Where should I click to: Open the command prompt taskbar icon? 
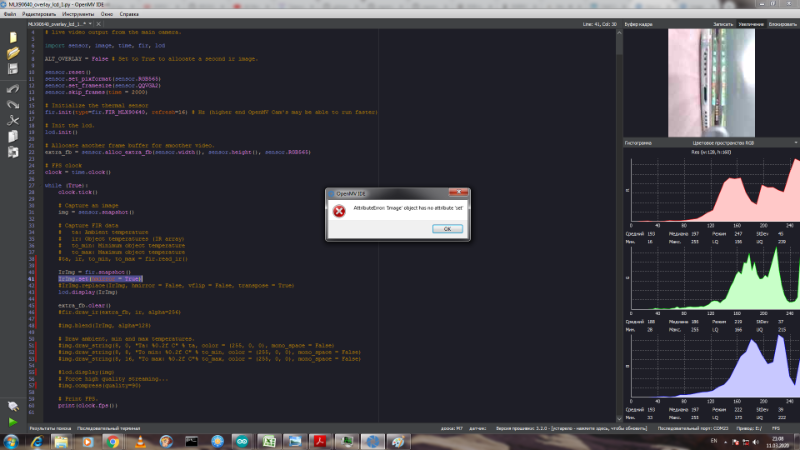[x=191, y=442]
